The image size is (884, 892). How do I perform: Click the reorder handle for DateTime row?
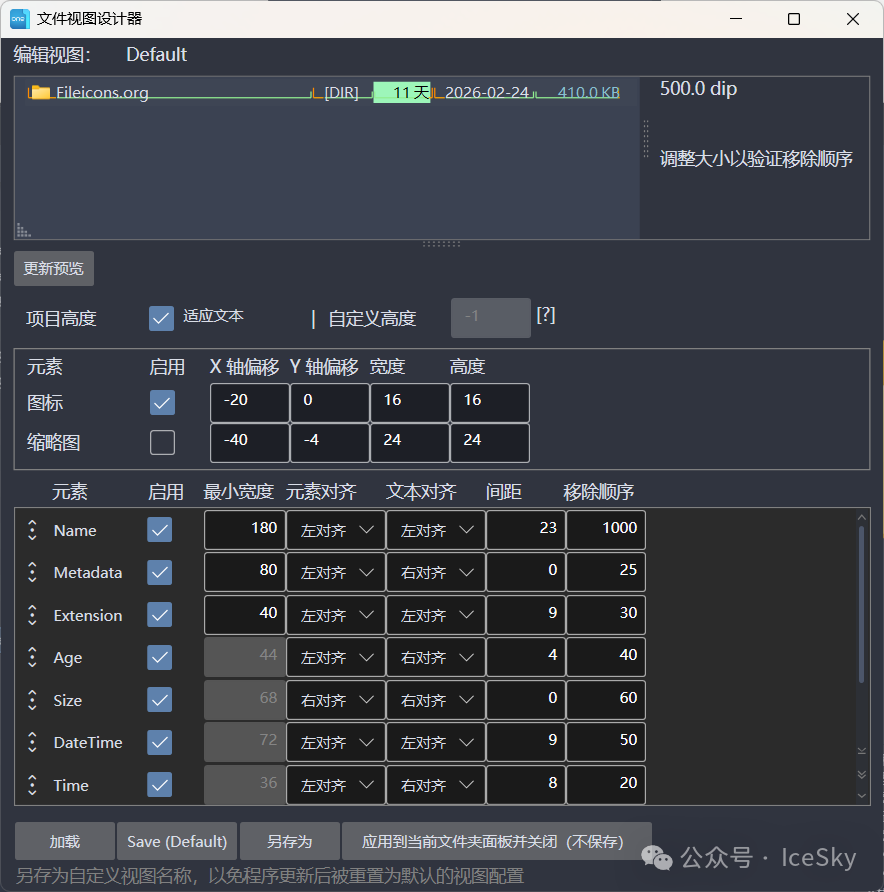pyautogui.click(x=32, y=743)
